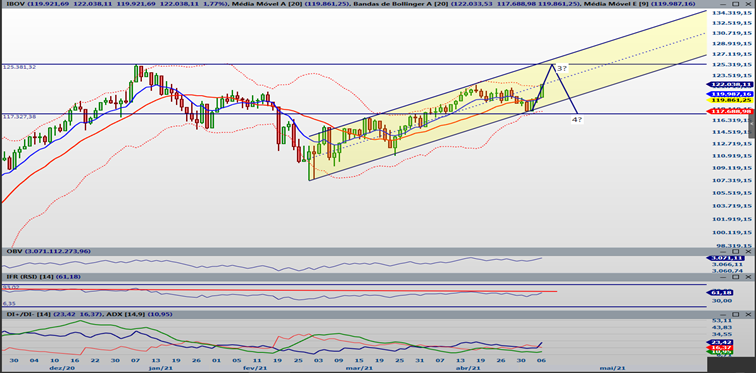Close the IFR (RSI) indicator panel

coord(748,277)
